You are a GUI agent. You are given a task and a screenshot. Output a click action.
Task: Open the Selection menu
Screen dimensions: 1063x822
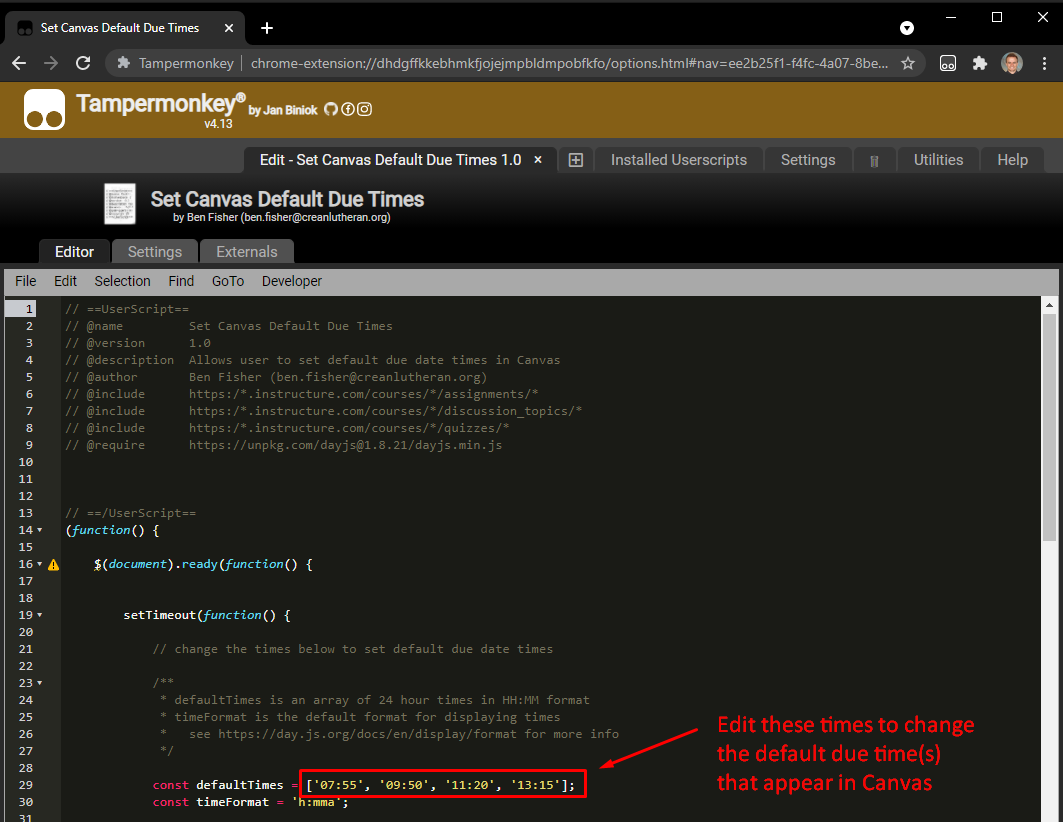[123, 281]
